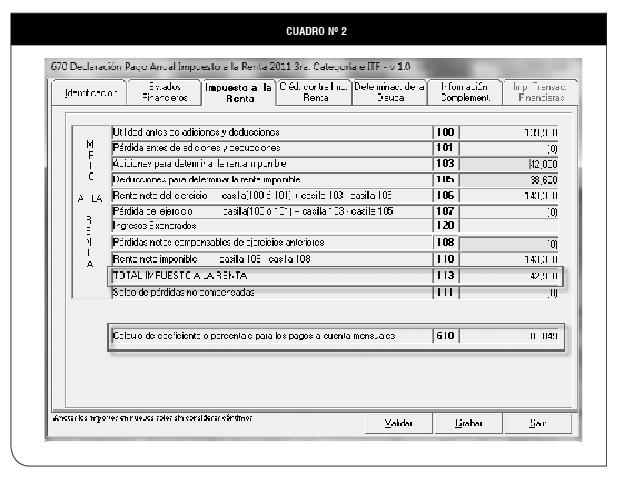The image size is (629, 487).
Task: Edit value field of casilla 100
Action: tap(509, 132)
